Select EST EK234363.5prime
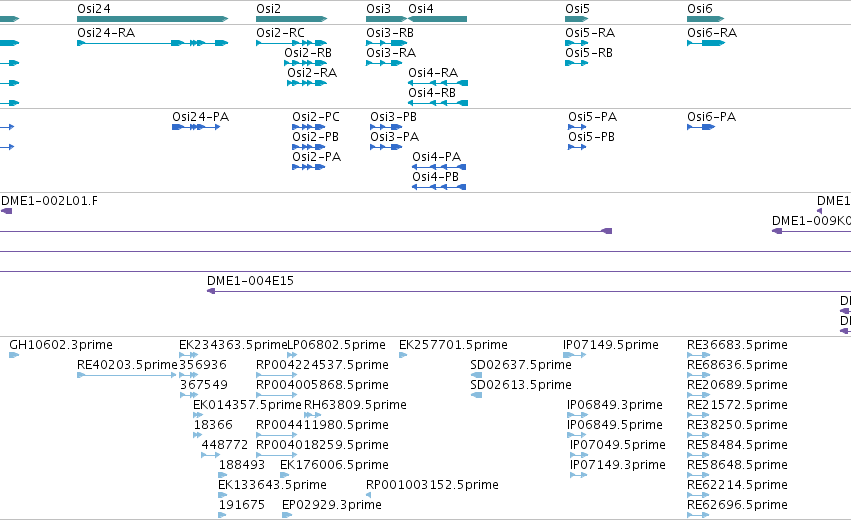 [188, 355]
